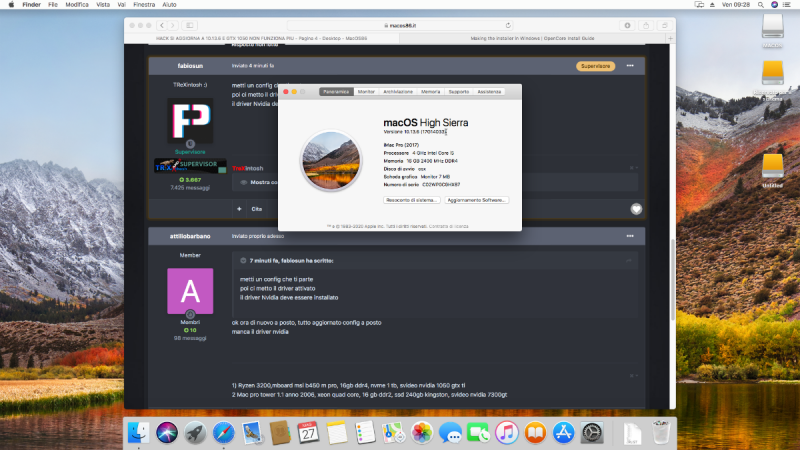Switch to the Monitor tab
This screenshot has height=450, width=800.
point(366,92)
